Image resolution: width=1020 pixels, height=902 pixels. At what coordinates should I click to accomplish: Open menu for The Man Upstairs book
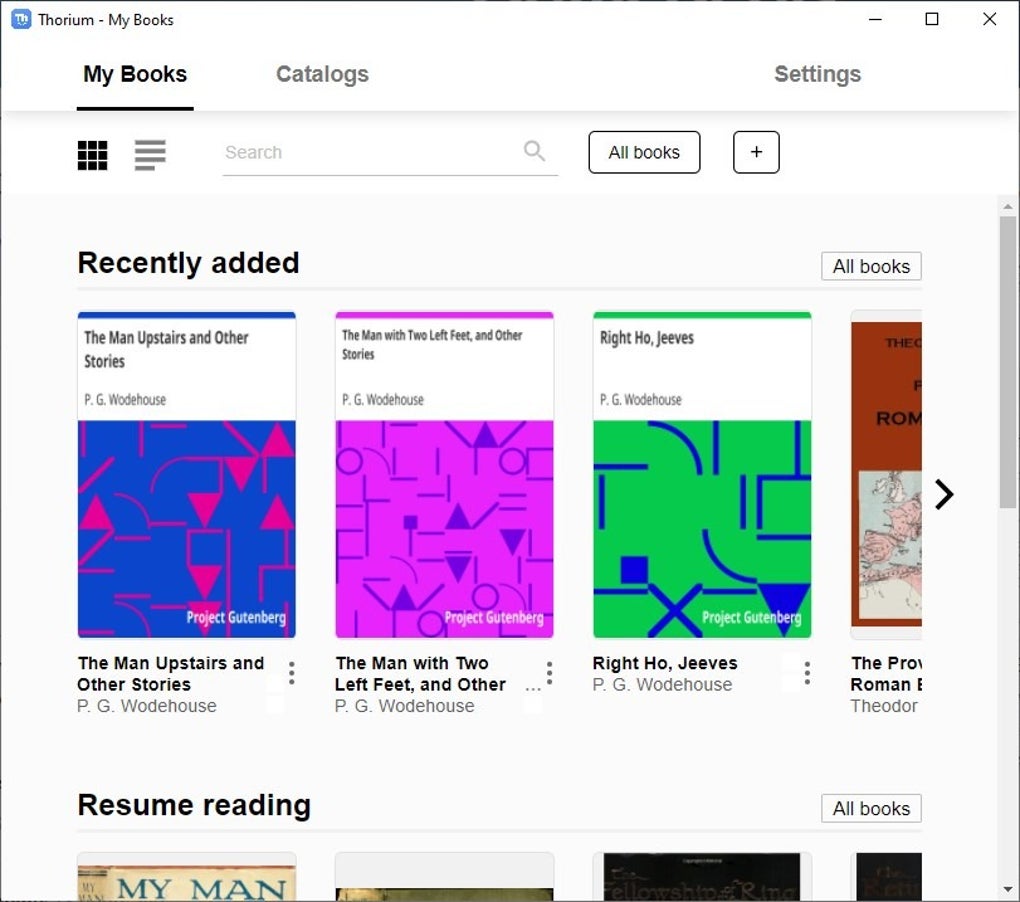click(x=291, y=673)
